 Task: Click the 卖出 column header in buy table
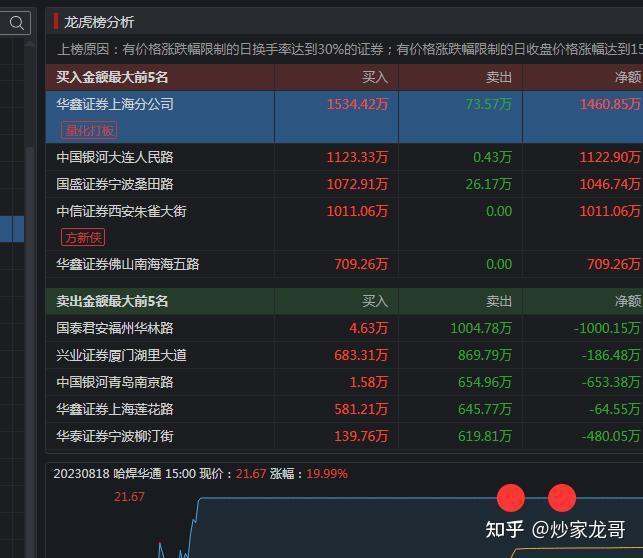coord(499,77)
